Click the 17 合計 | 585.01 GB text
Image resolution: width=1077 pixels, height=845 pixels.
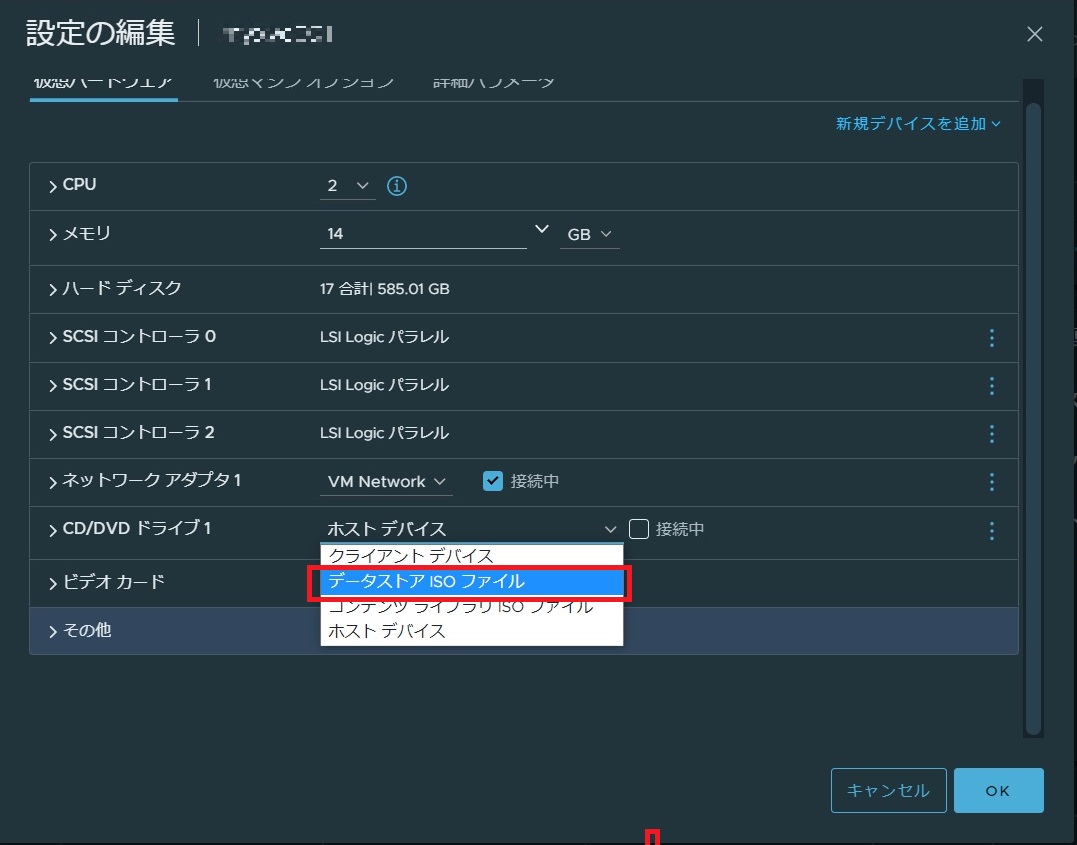point(385,289)
